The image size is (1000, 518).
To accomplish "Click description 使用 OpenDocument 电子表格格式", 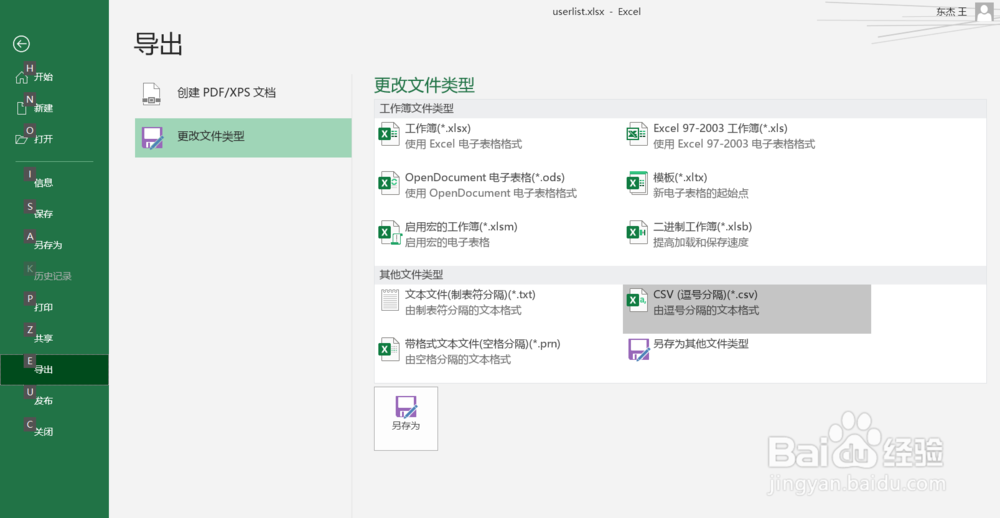I will click(x=490, y=193).
